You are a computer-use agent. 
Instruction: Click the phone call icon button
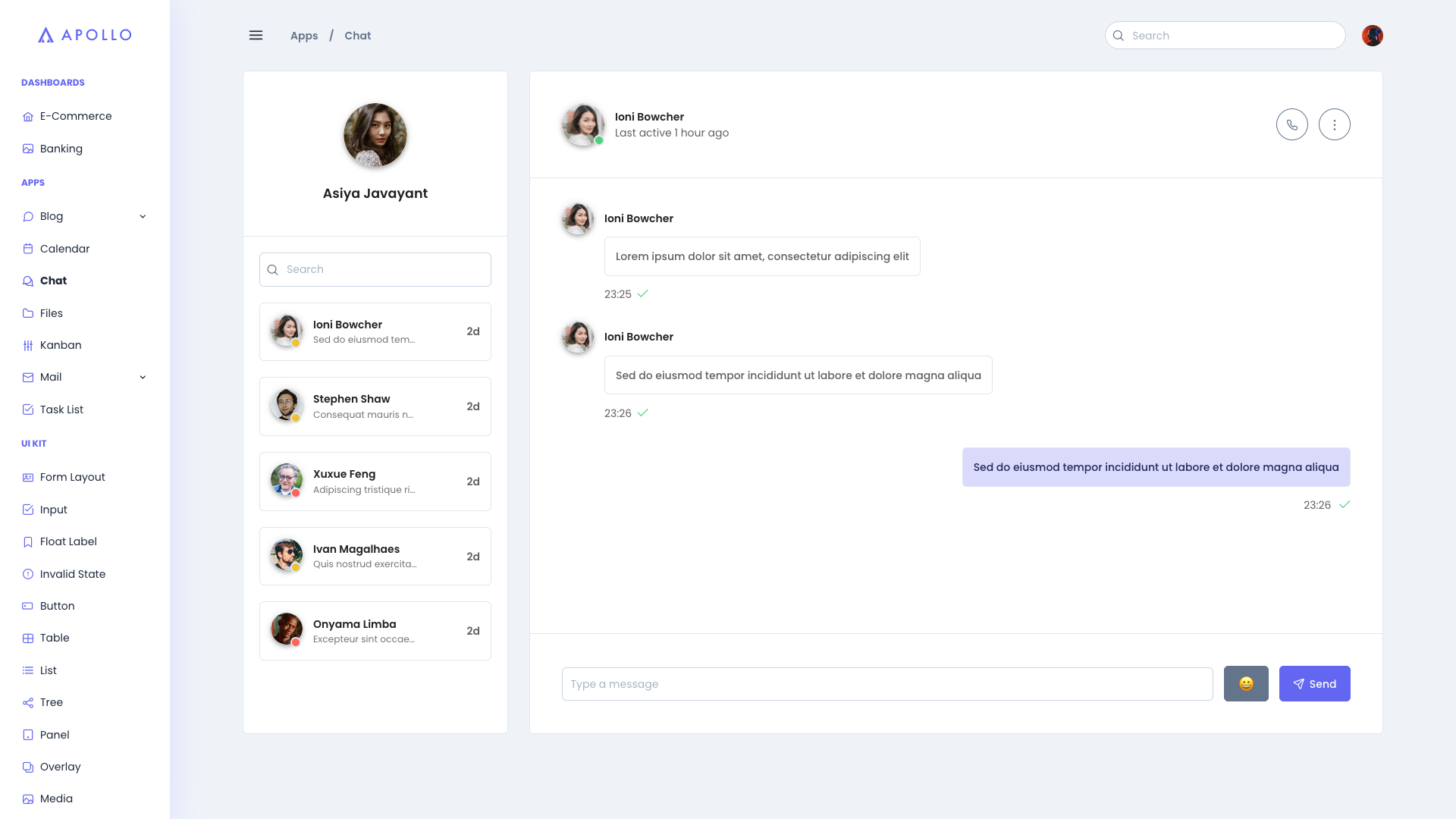[x=1291, y=124]
